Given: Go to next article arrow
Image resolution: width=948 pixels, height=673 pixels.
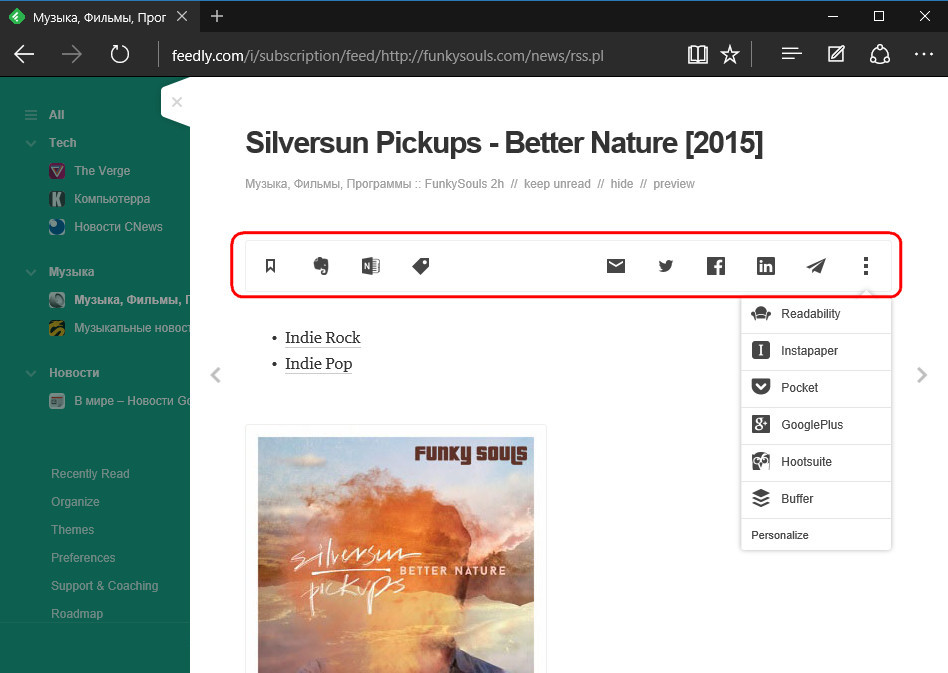Looking at the screenshot, I should pos(921,375).
